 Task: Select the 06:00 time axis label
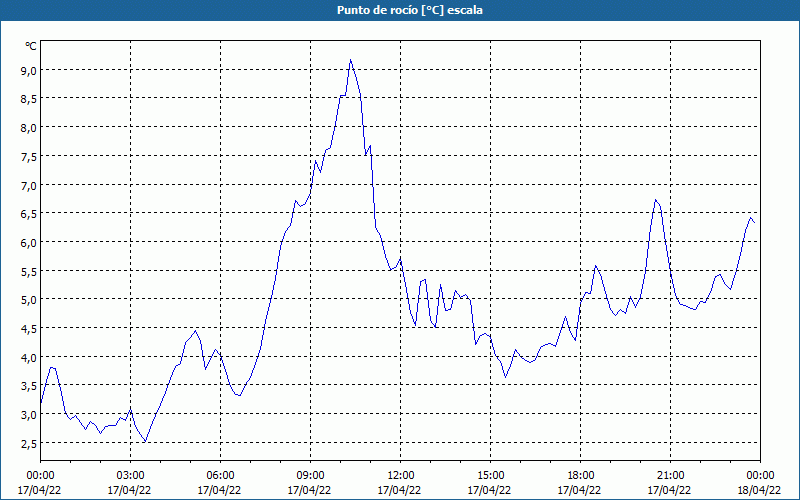point(220,476)
